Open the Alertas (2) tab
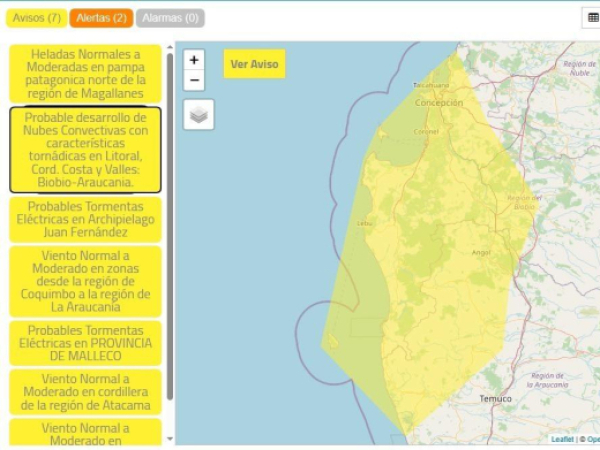600x450 pixels. pyautogui.click(x=100, y=18)
